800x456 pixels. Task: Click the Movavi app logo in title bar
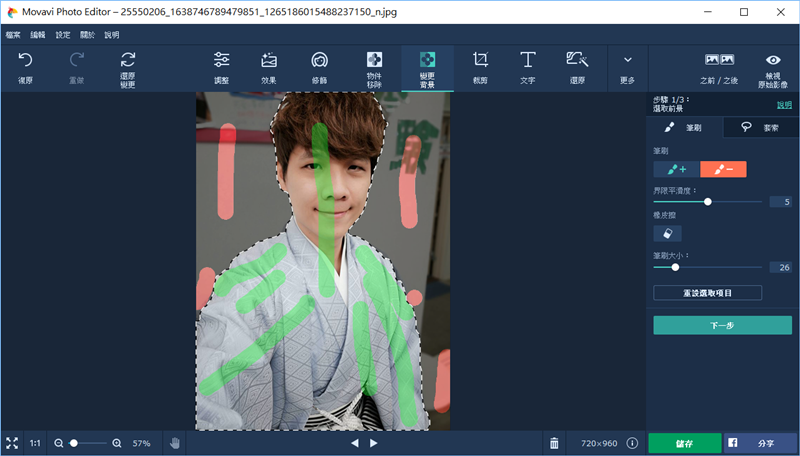pos(12,12)
